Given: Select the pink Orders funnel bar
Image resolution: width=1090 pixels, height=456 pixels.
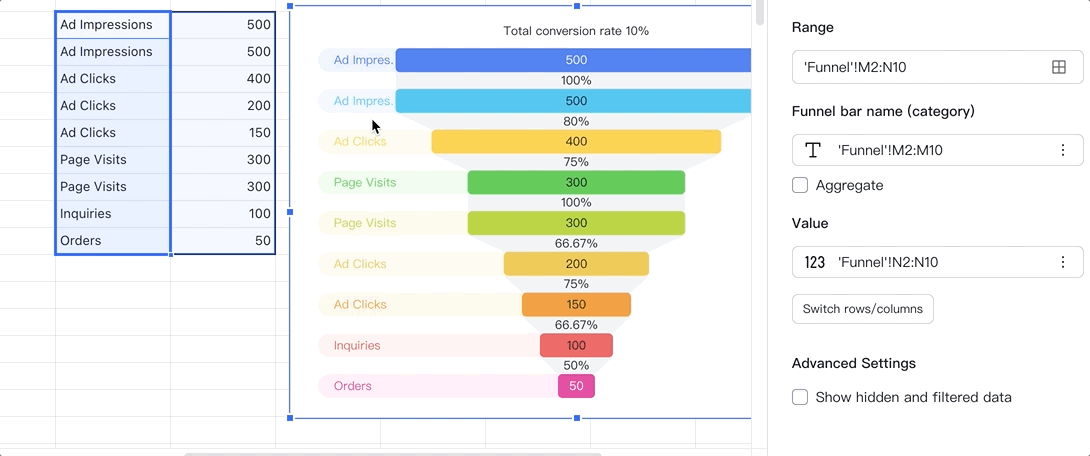Looking at the screenshot, I should 576,386.
